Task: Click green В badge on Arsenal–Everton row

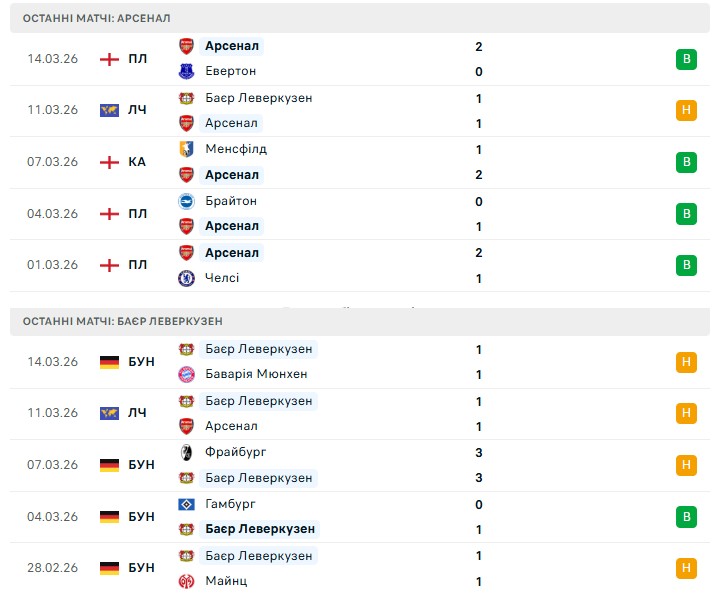Action: pyautogui.click(x=686, y=59)
